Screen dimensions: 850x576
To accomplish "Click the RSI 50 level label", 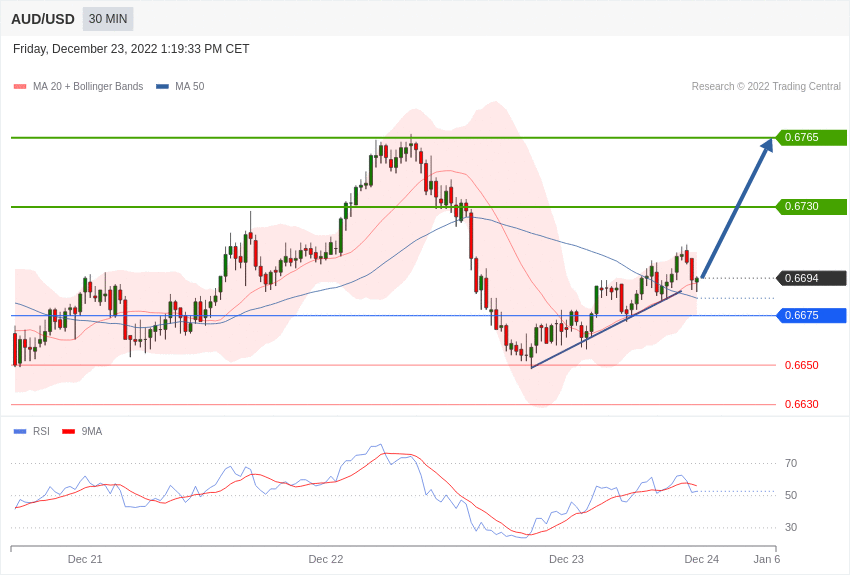I will pos(791,495).
